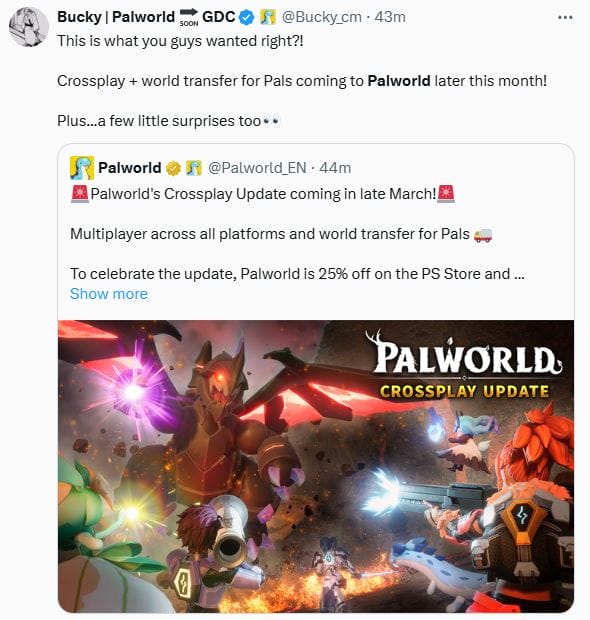Click the SOON arrow emoji in display name
Image resolution: width=590 pixels, height=620 pixels.
(189, 17)
